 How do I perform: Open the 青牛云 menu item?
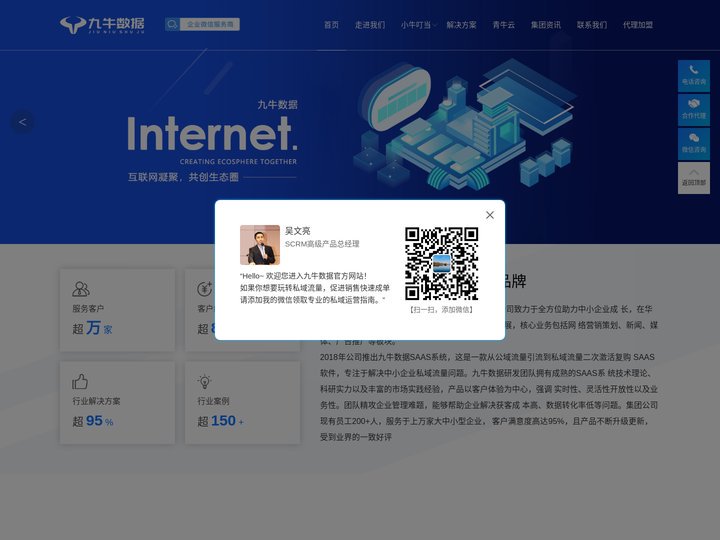tap(503, 25)
